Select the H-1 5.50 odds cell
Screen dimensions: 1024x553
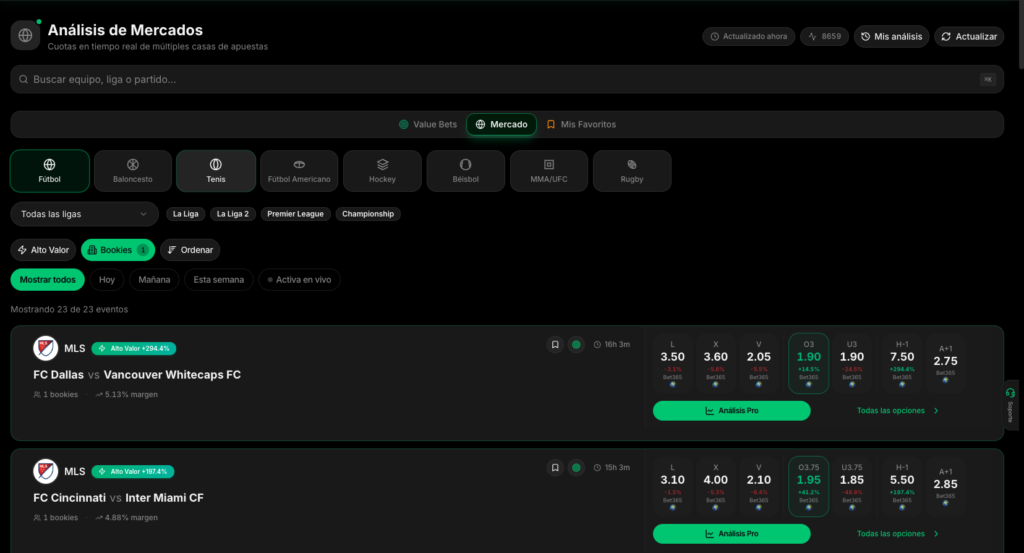point(902,486)
